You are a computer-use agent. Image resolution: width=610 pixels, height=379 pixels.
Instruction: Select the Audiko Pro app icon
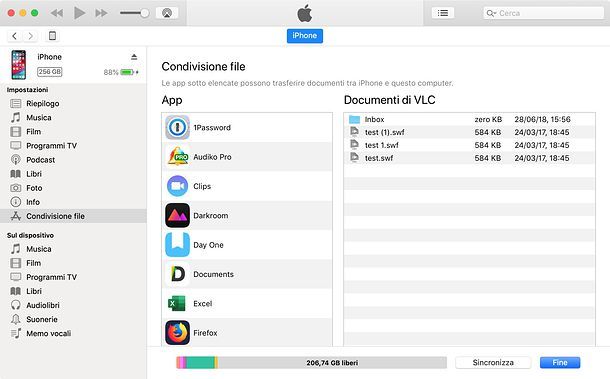pyautogui.click(x=177, y=156)
